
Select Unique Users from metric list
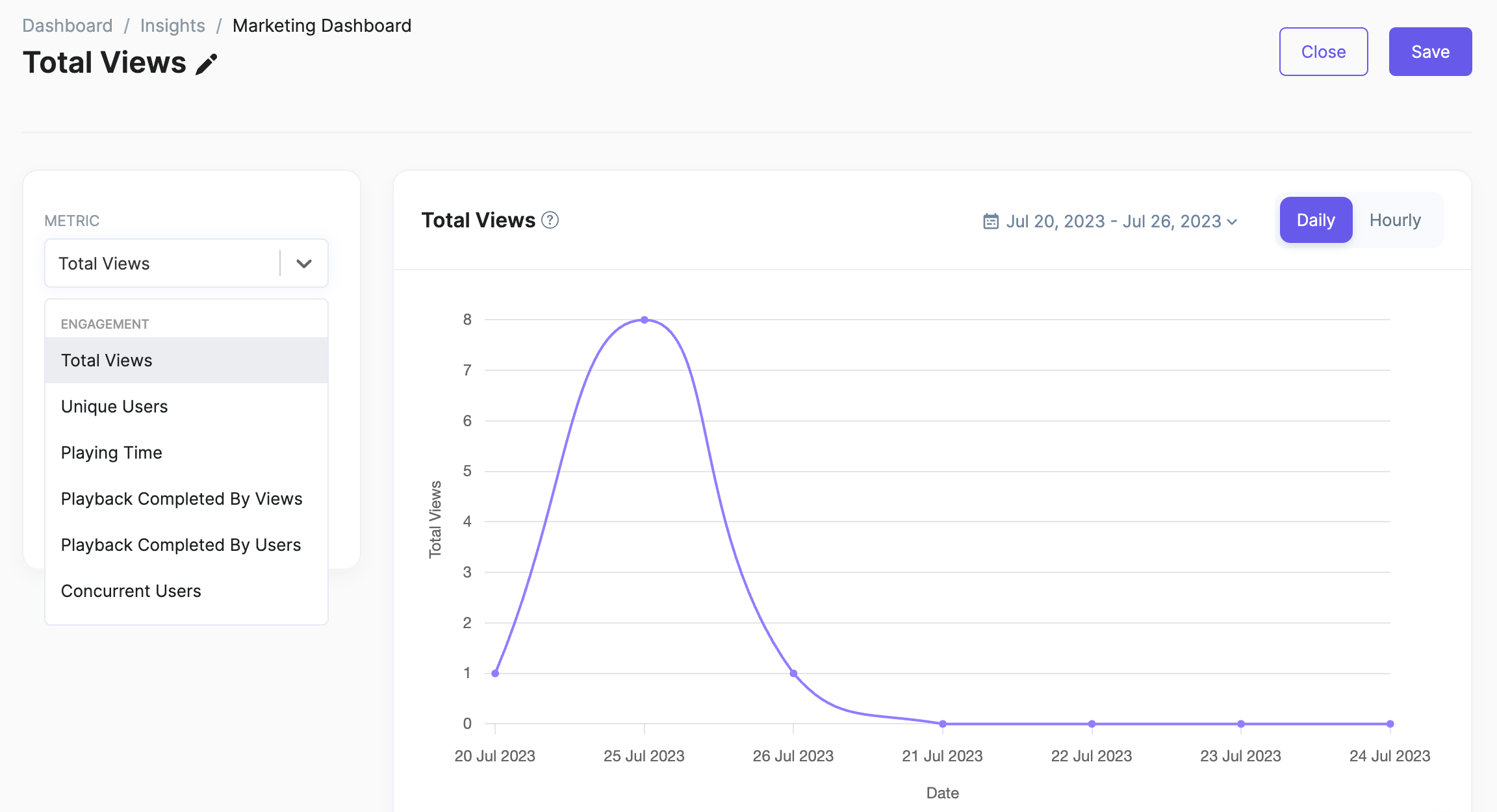coord(114,407)
